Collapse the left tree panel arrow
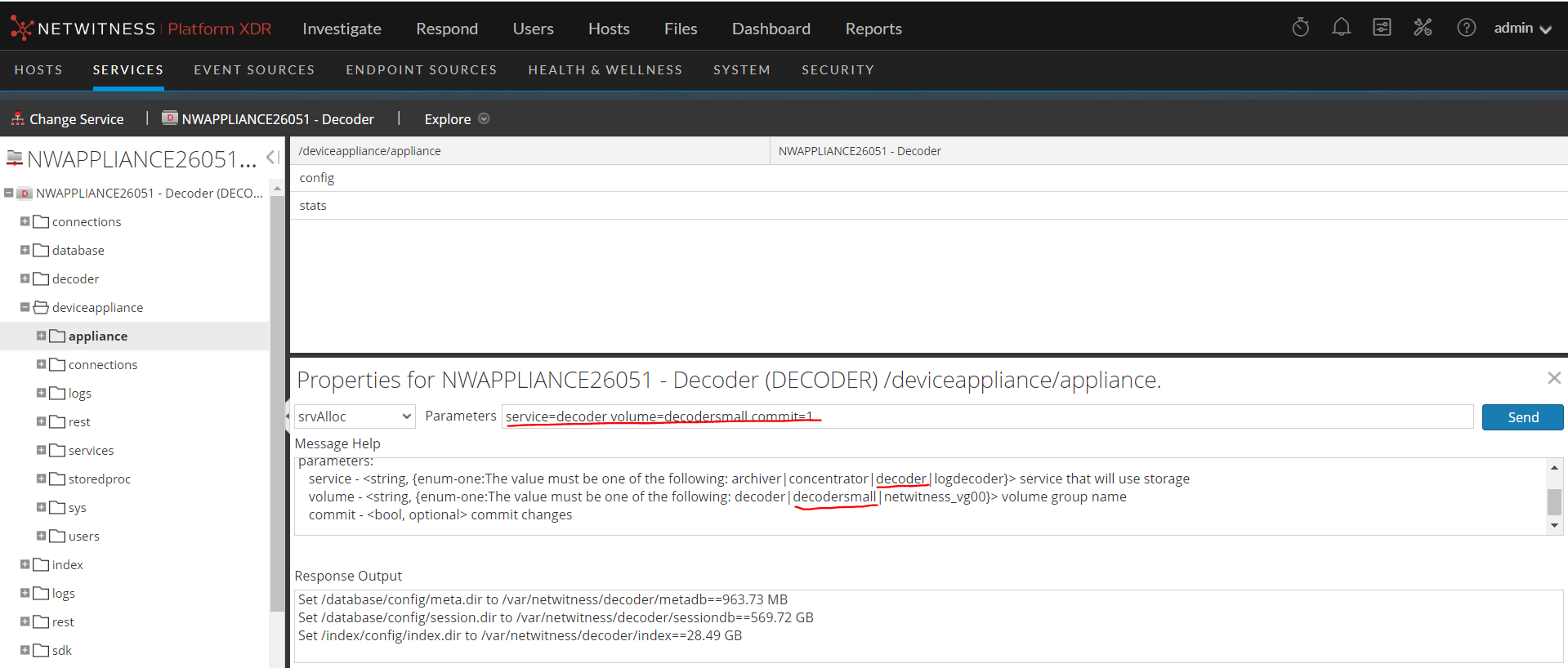The width and height of the screenshot is (1568, 668). pos(273,158)
